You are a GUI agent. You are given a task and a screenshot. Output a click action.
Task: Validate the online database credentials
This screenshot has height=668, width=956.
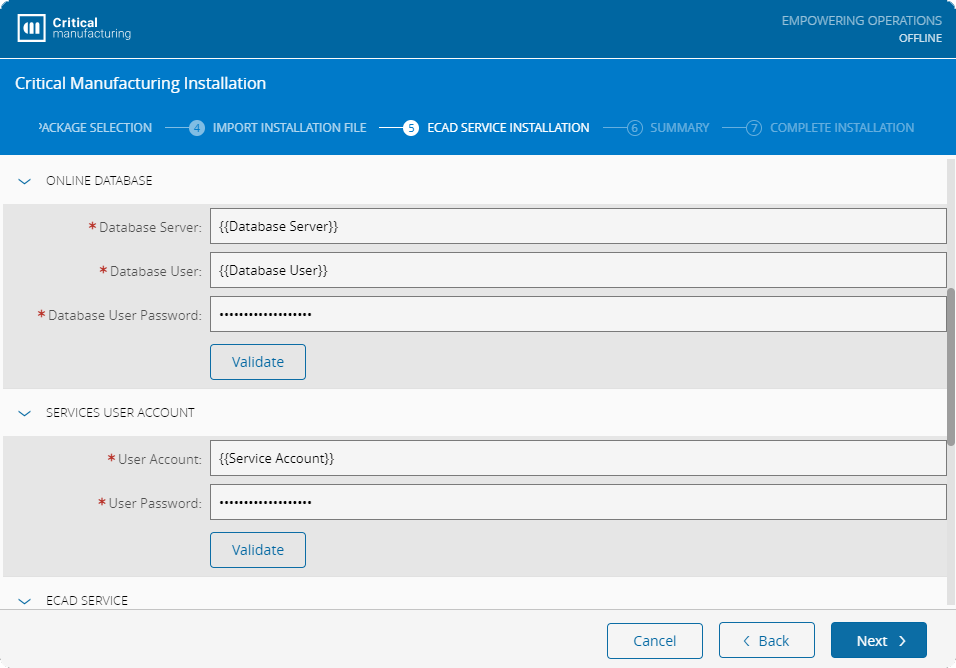[x=258, y=362]
